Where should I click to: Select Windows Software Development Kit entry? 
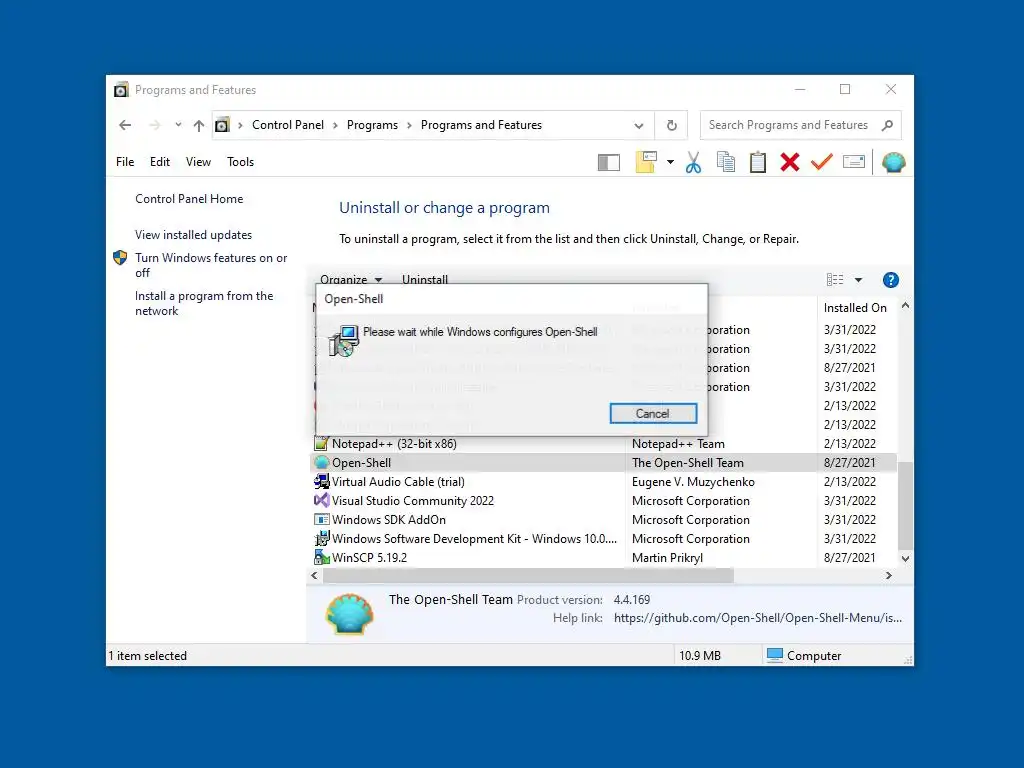click(x=603, y=539)
